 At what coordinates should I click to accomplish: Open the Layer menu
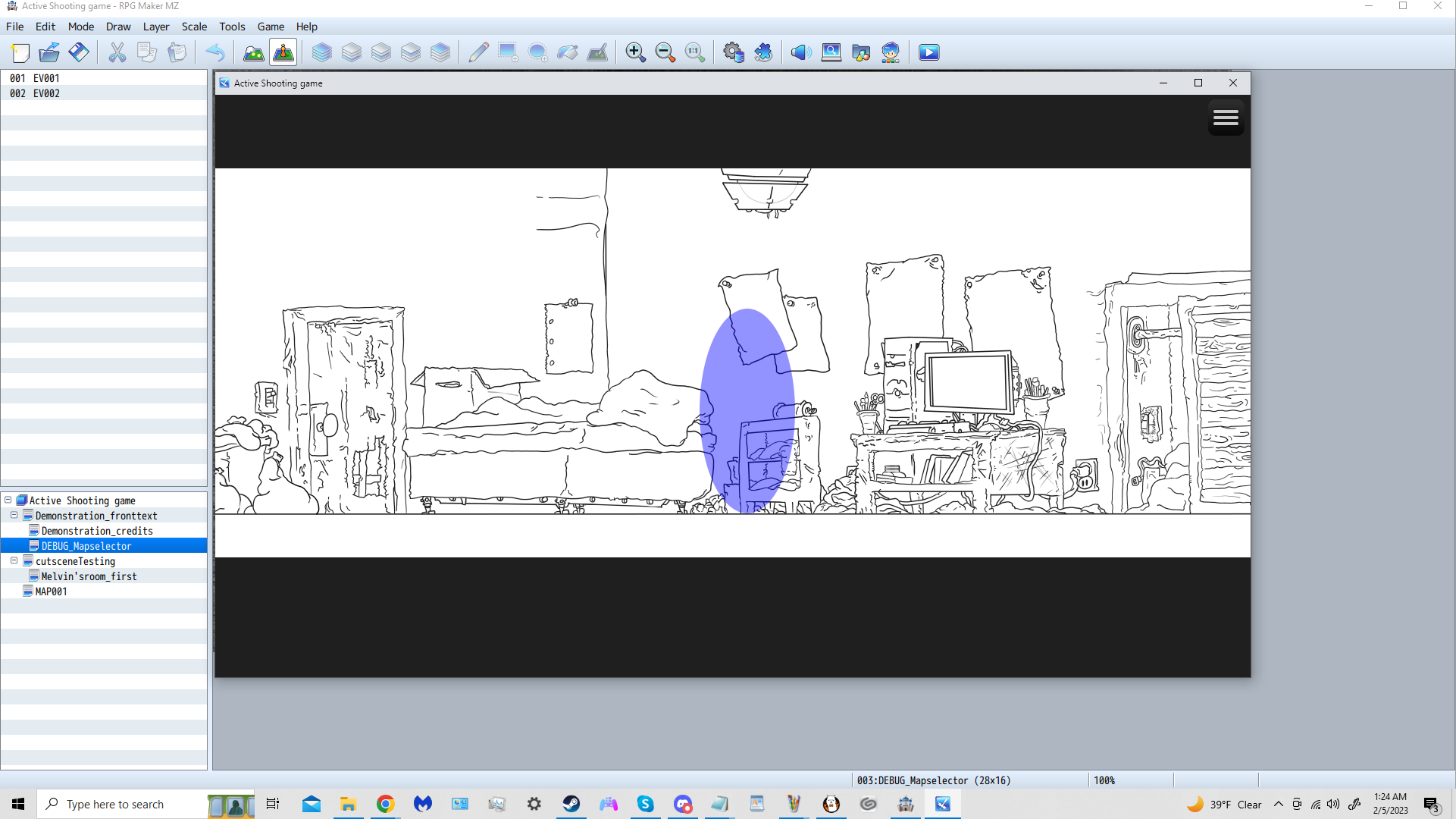coord(156,27)
